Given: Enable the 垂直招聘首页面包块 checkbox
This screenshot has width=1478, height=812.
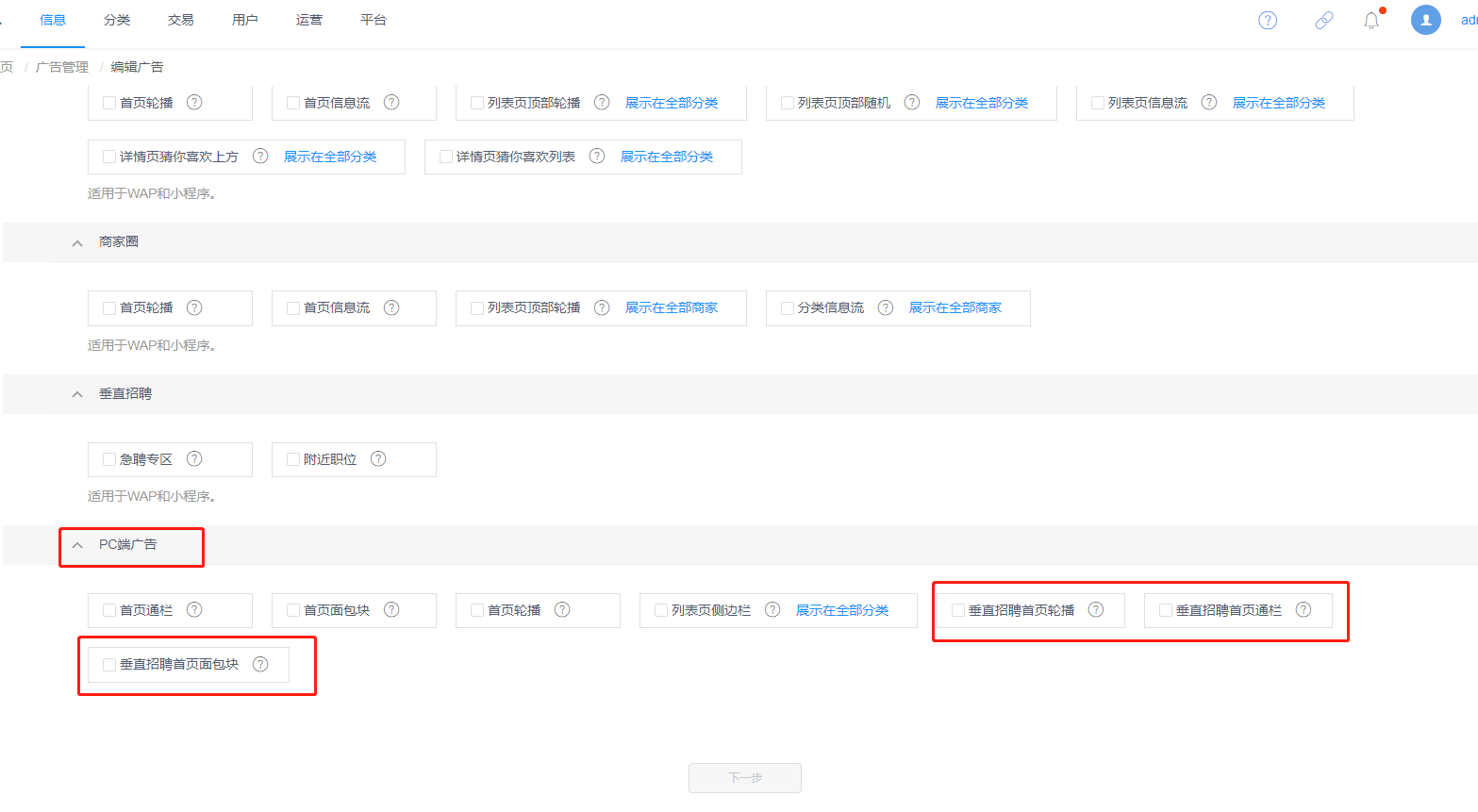Looking at the screenshot, I should (x=109, y=664).
